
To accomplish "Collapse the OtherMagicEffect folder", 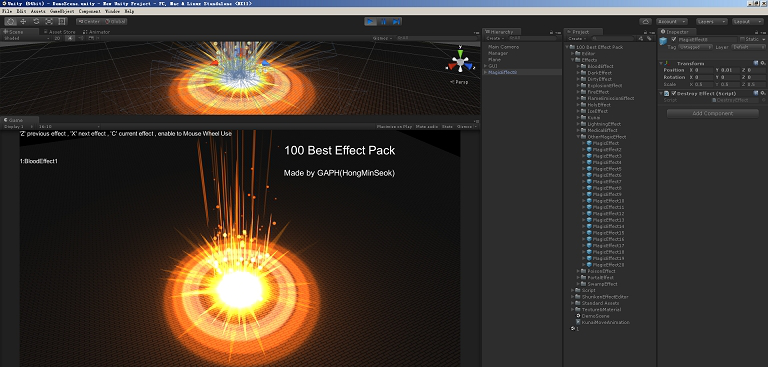I will pyautogui.click(x=578, y=137).
